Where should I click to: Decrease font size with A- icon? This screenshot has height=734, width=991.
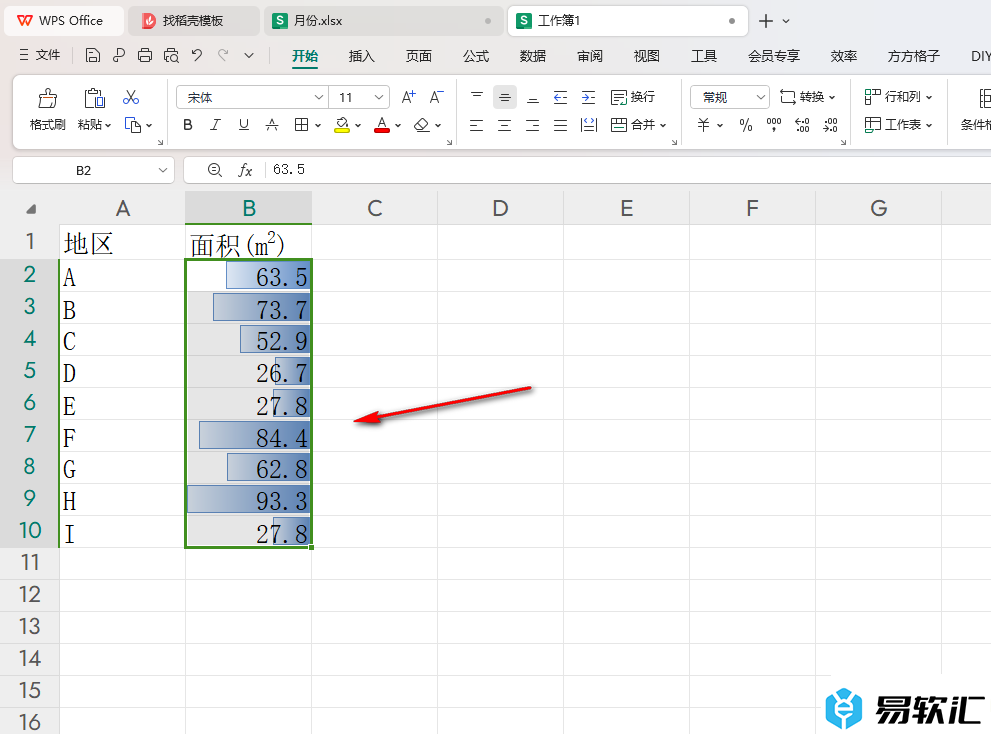[x=436, y=97]
